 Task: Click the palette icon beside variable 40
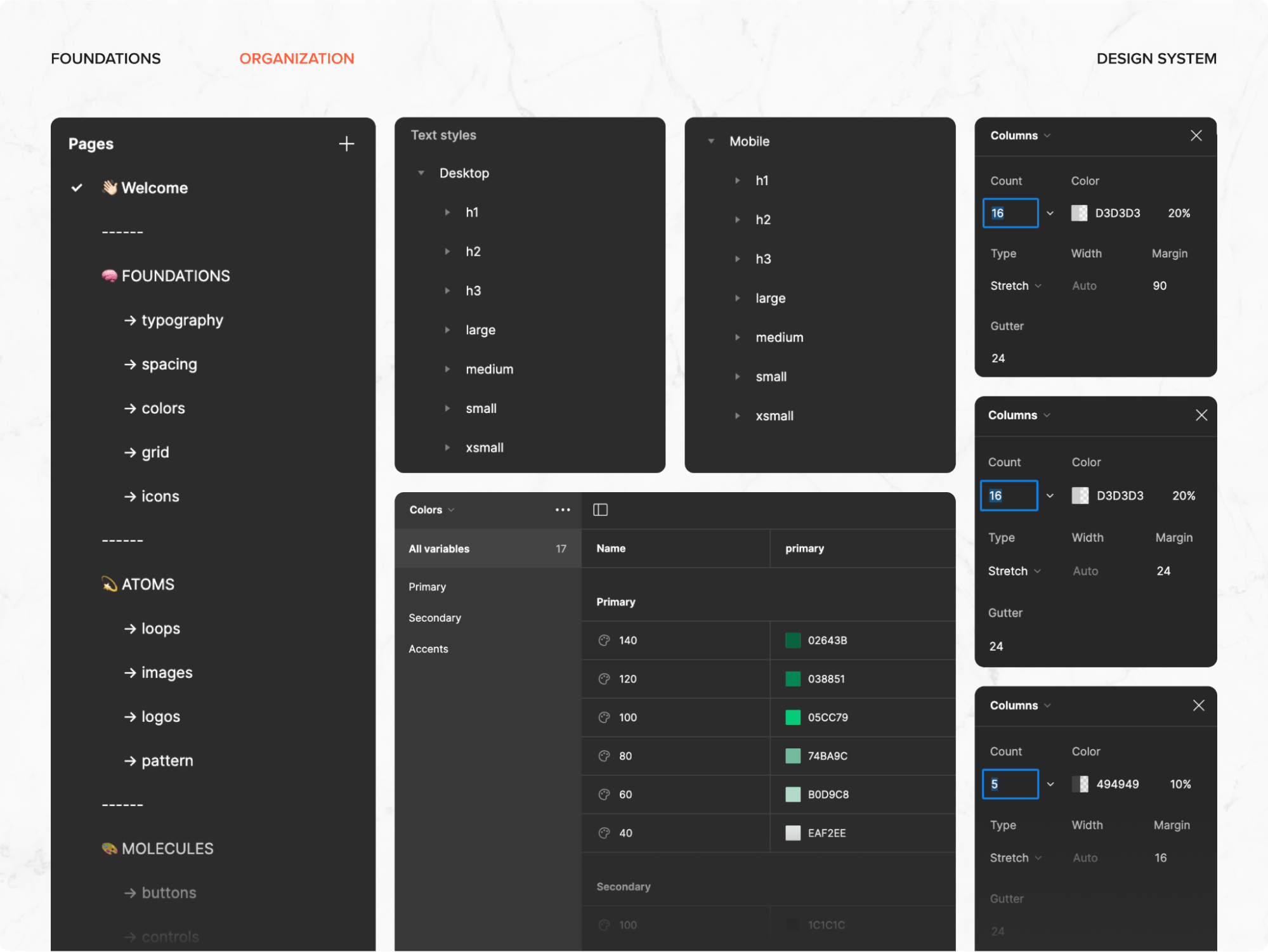click(x=604, y=833)
